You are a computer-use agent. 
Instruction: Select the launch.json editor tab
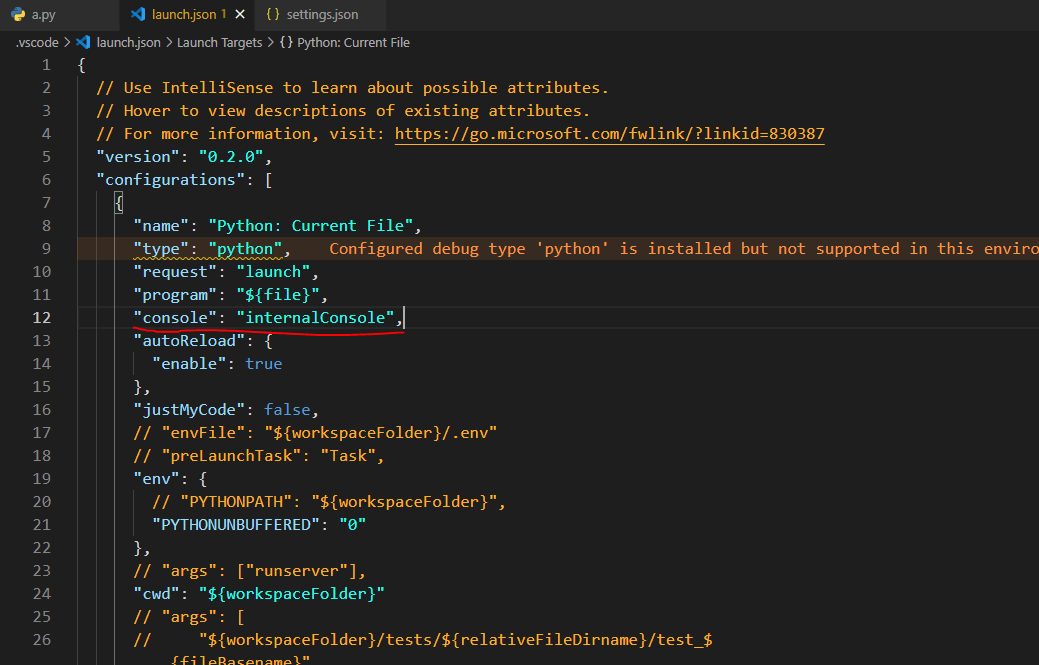coord(188,15)
